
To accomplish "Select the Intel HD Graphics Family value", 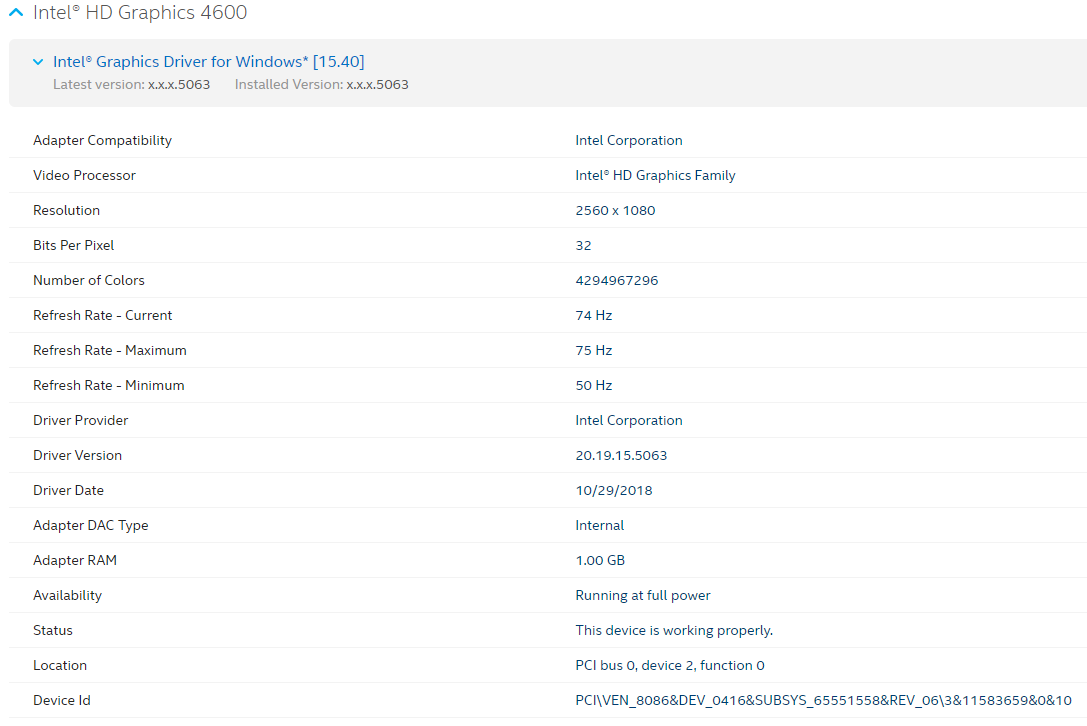I will [655, 175].
